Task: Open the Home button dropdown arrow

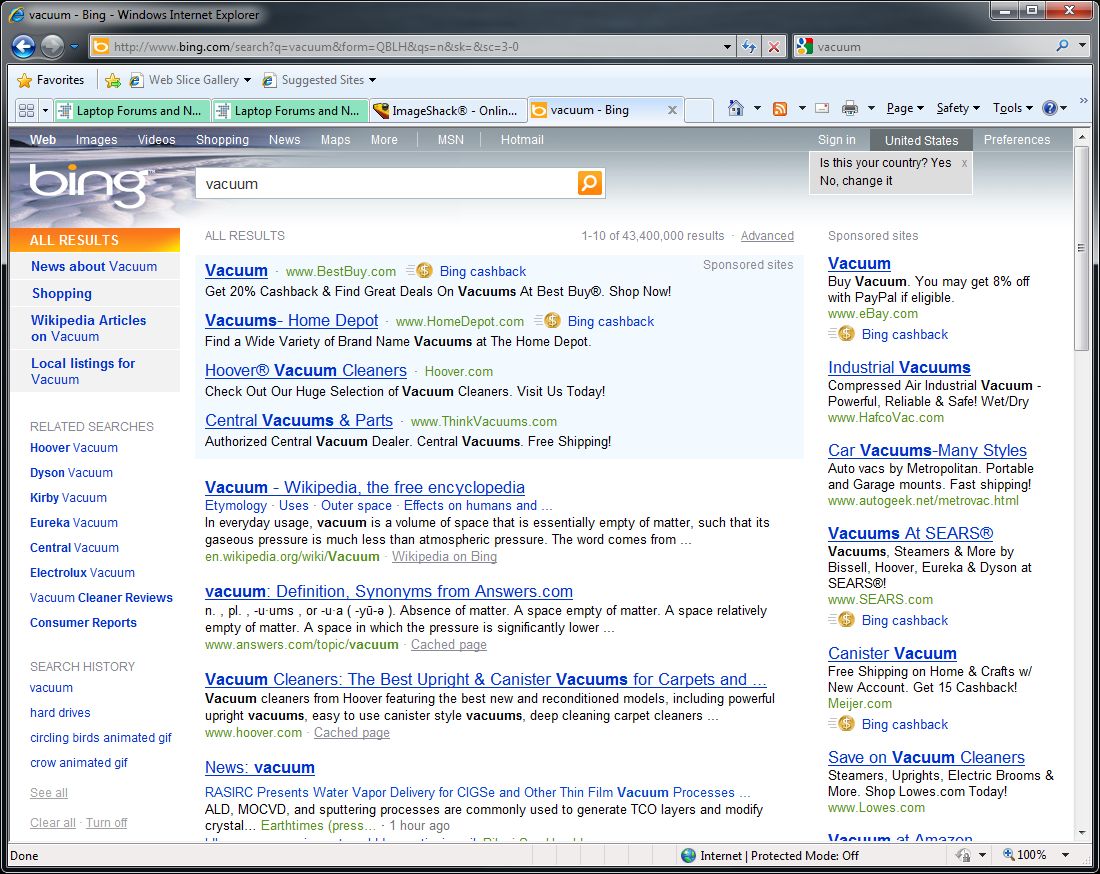Action: [x=757, y=108]
